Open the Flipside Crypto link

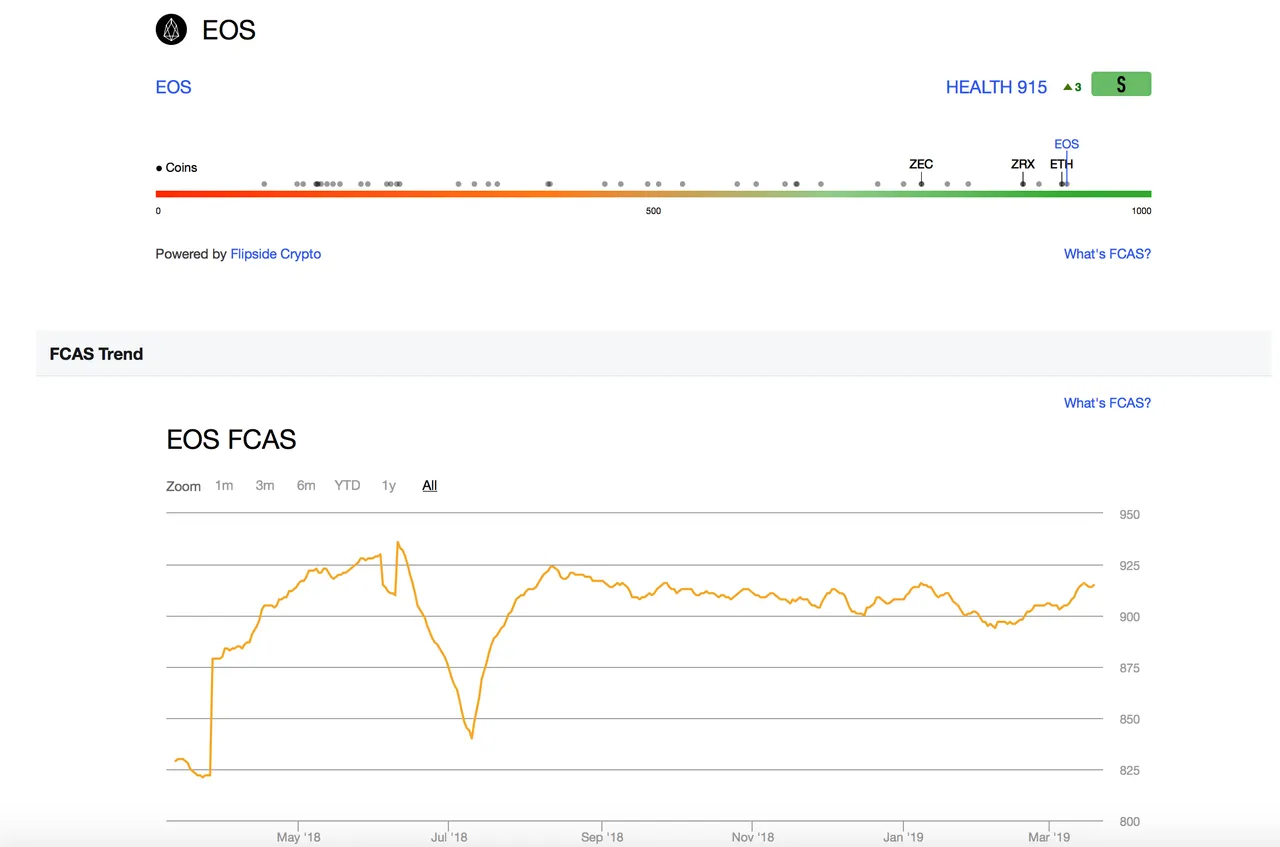(x=276, y=254)
